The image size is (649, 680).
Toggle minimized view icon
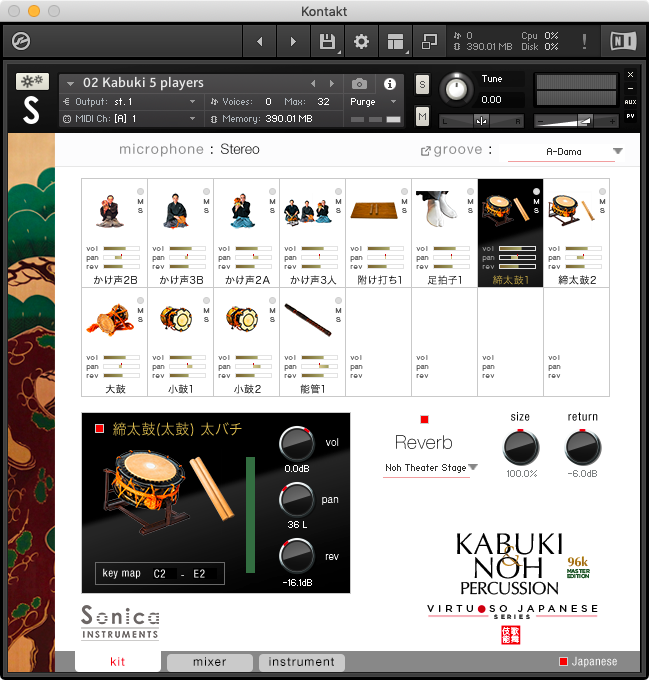click(429, 42)
